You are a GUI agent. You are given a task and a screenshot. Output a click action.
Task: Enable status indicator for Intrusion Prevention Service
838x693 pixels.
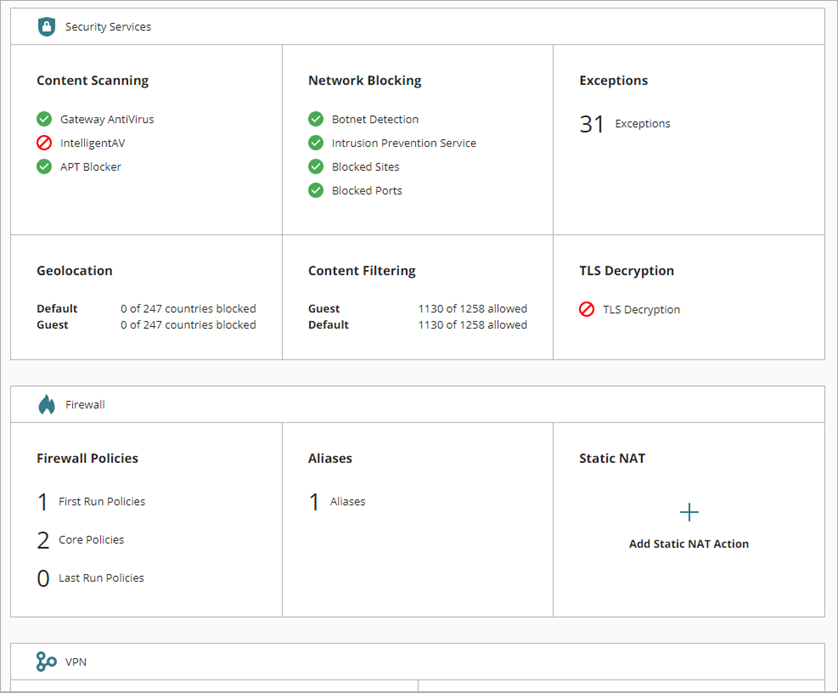point(315,142)
